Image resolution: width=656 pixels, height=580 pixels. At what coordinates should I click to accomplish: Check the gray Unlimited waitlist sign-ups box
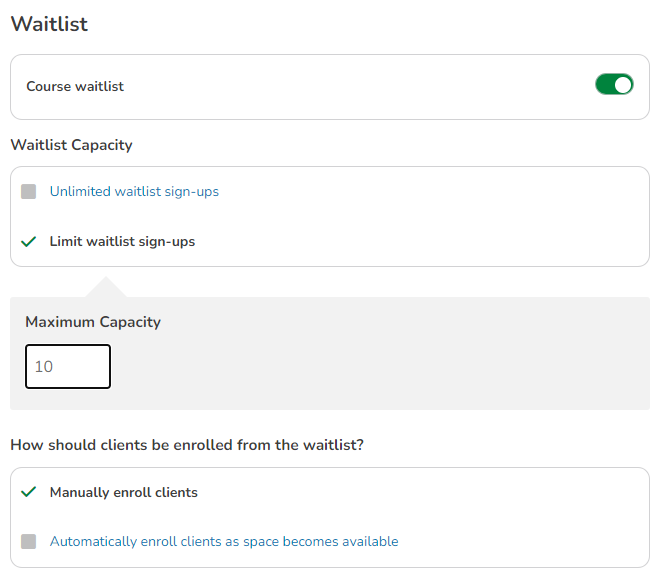coord(29,191)
